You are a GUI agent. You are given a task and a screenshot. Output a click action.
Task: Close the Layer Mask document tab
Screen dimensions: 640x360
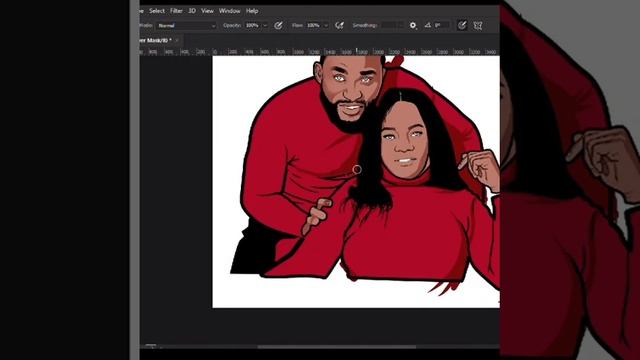click(177, 40)
